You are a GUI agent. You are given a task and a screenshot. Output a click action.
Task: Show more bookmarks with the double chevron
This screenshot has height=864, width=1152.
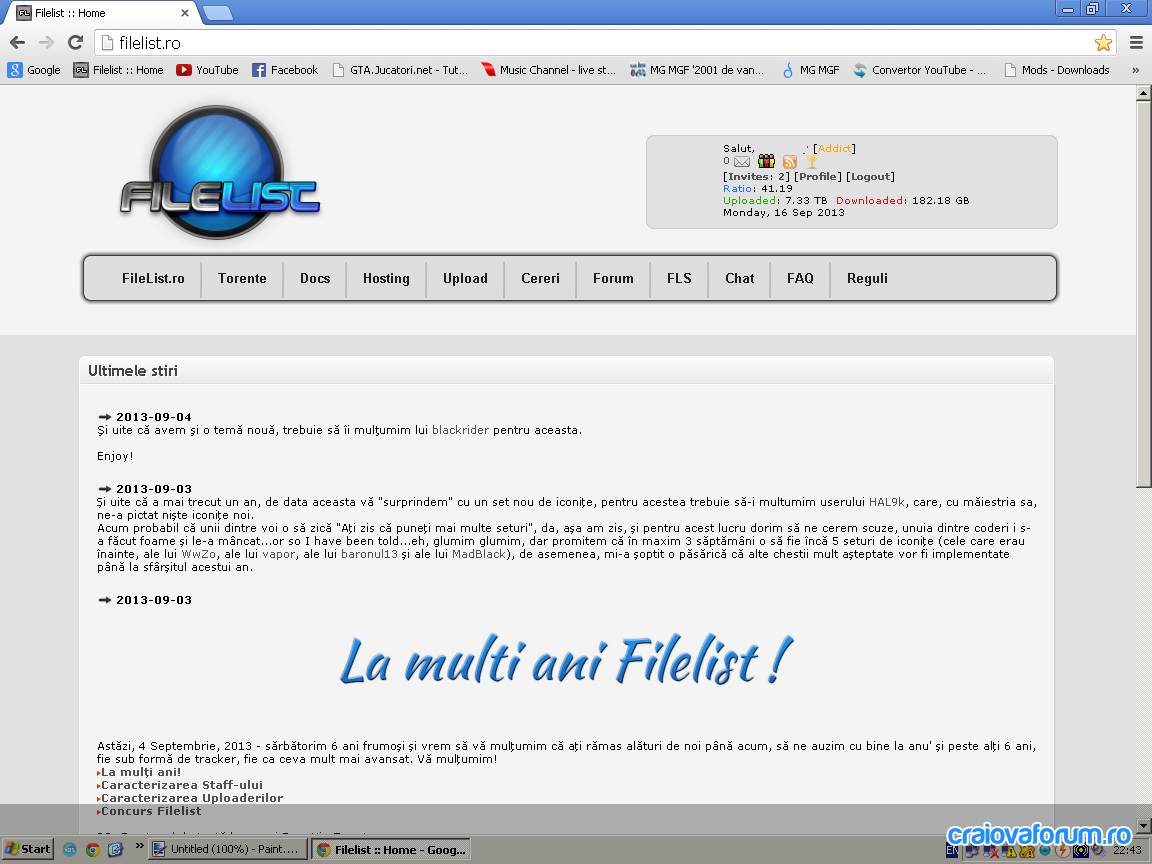tap(1135, 70)
